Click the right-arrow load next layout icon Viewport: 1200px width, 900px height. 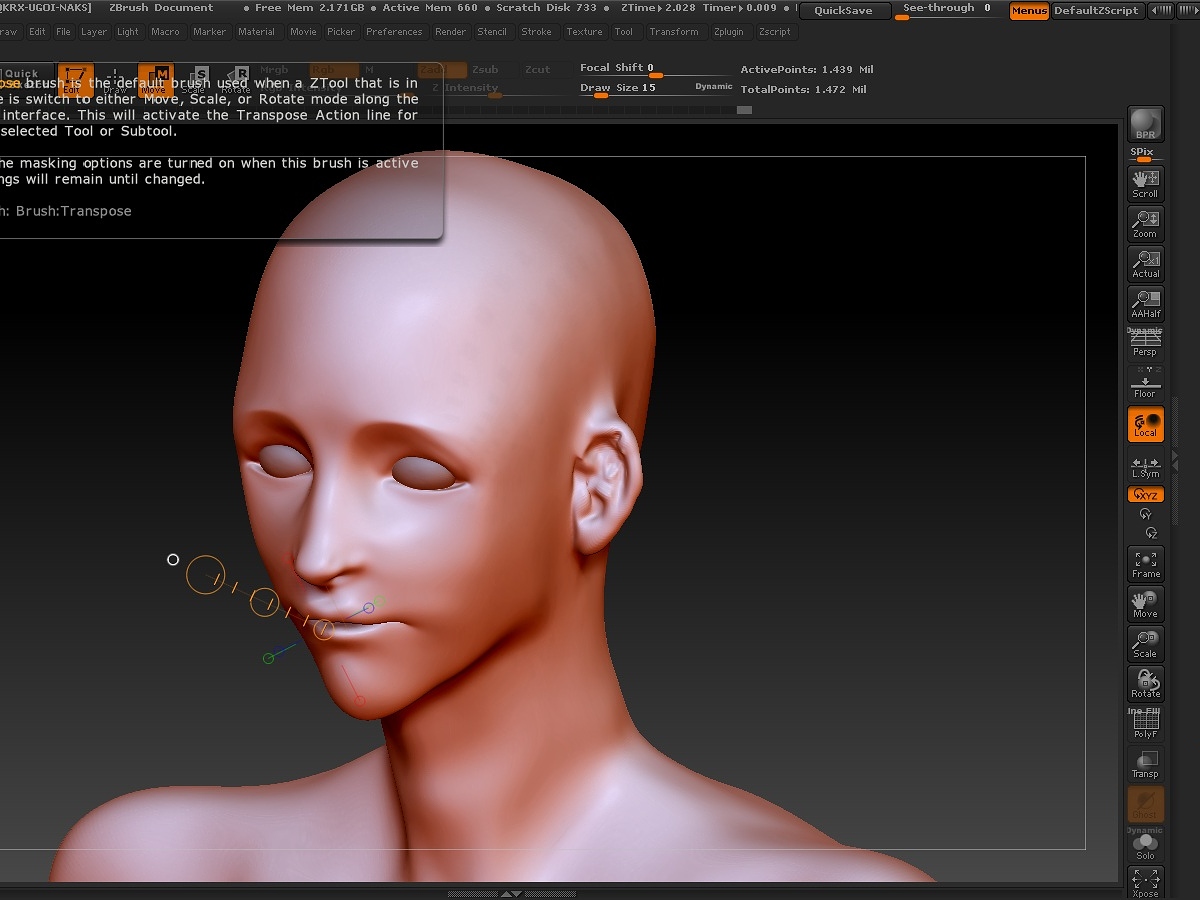[x=1188, y=11]
